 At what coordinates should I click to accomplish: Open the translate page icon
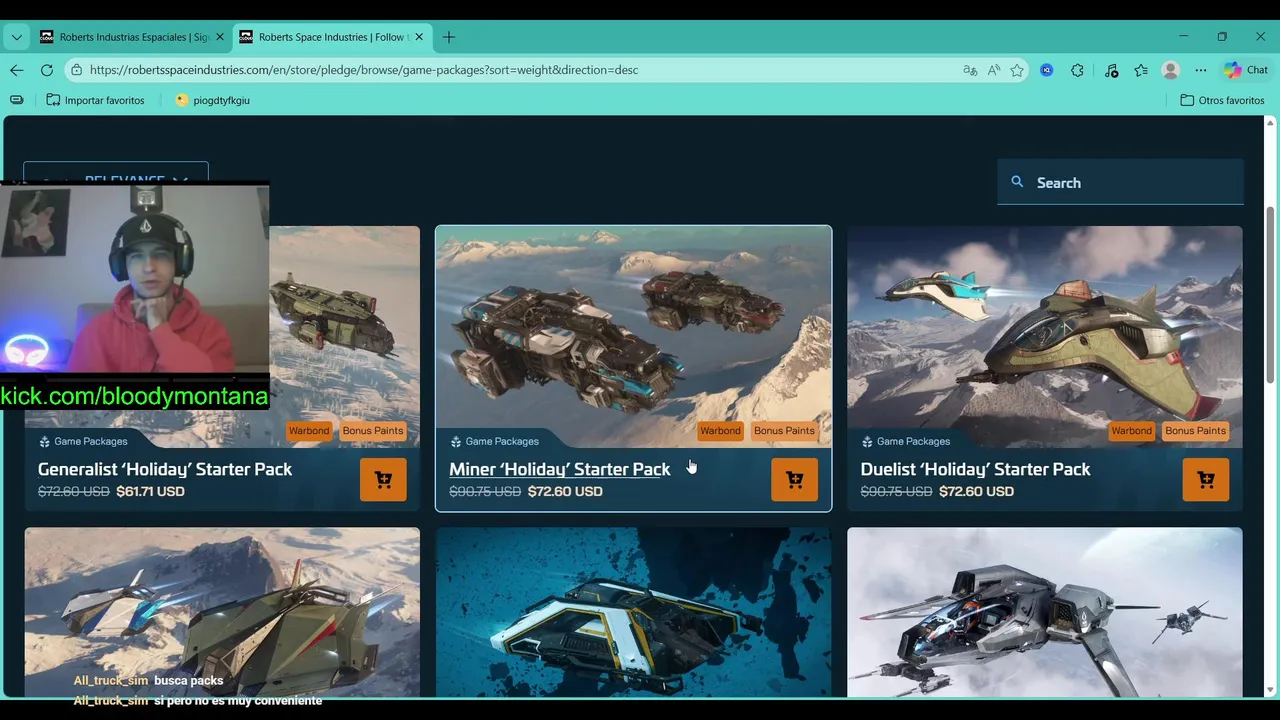point(969,70)
